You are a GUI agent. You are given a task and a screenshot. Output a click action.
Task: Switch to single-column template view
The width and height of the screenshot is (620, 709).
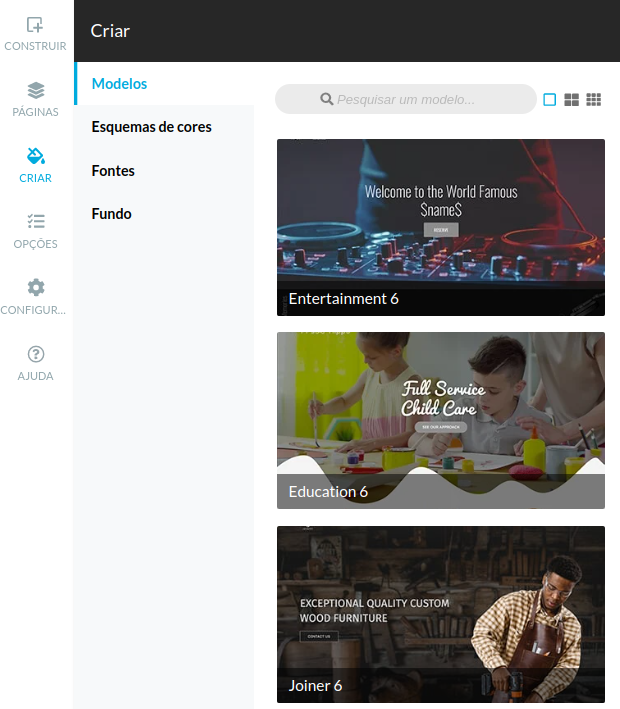pyautogui.click(x=549, y=100)
